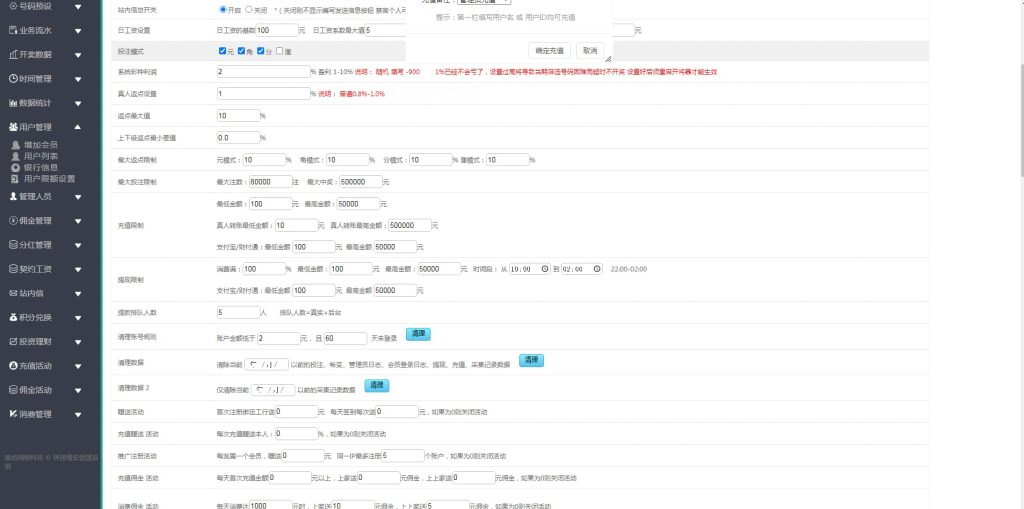1024x509 pixels.
Task: Click the 消费管理 icon
Action: click(x=14, y=414)
